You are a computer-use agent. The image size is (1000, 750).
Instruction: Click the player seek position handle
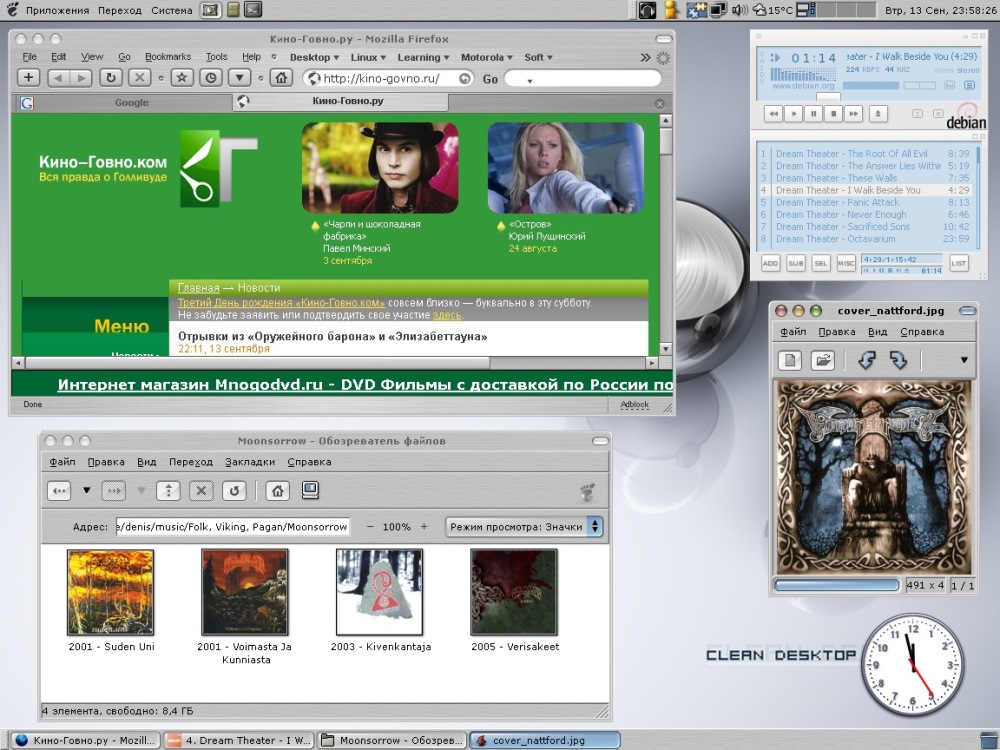pyautogui.click(x=828, y=97)
